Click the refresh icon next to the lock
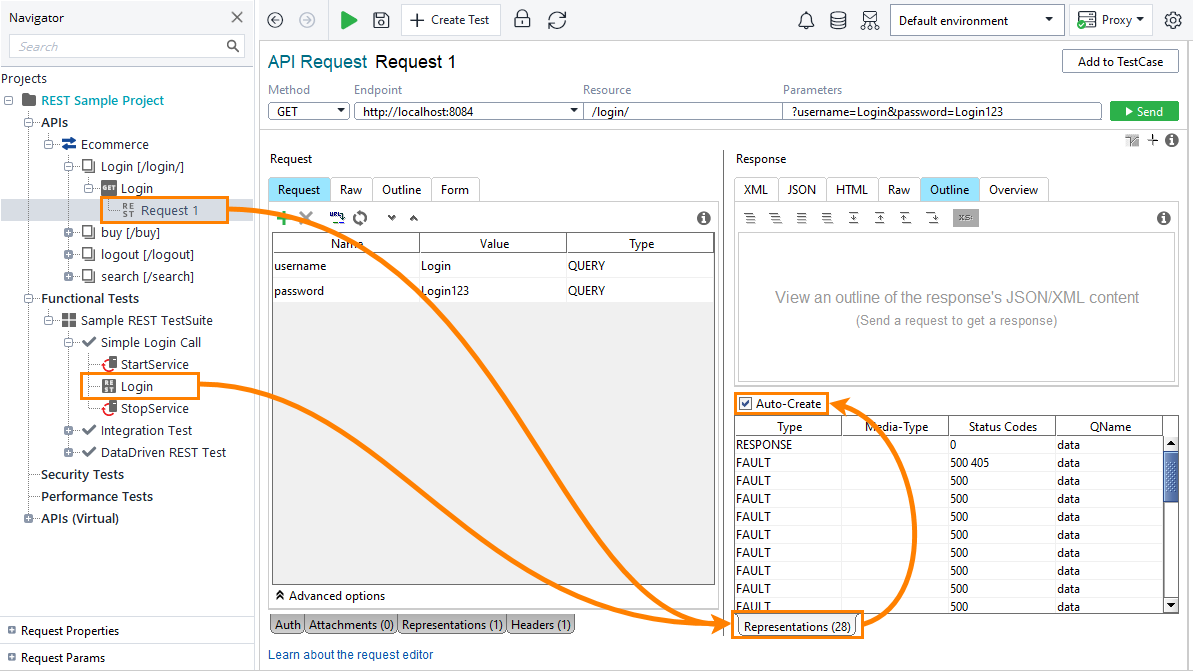Viewport: 1193px width, 671px height. click(x=557, y=20)
